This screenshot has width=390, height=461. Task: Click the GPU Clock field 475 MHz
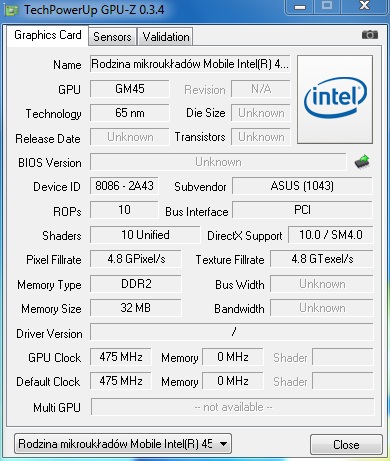(121, 357)
